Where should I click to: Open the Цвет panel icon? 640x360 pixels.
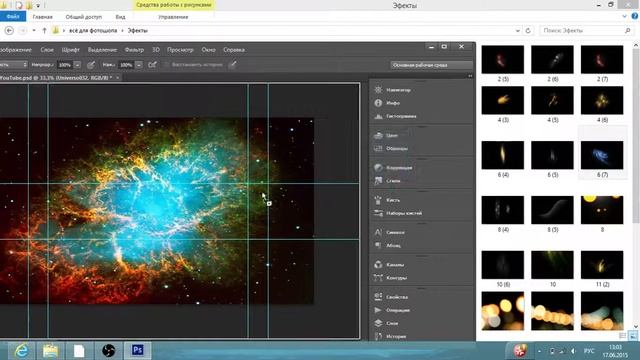[378, 135]
